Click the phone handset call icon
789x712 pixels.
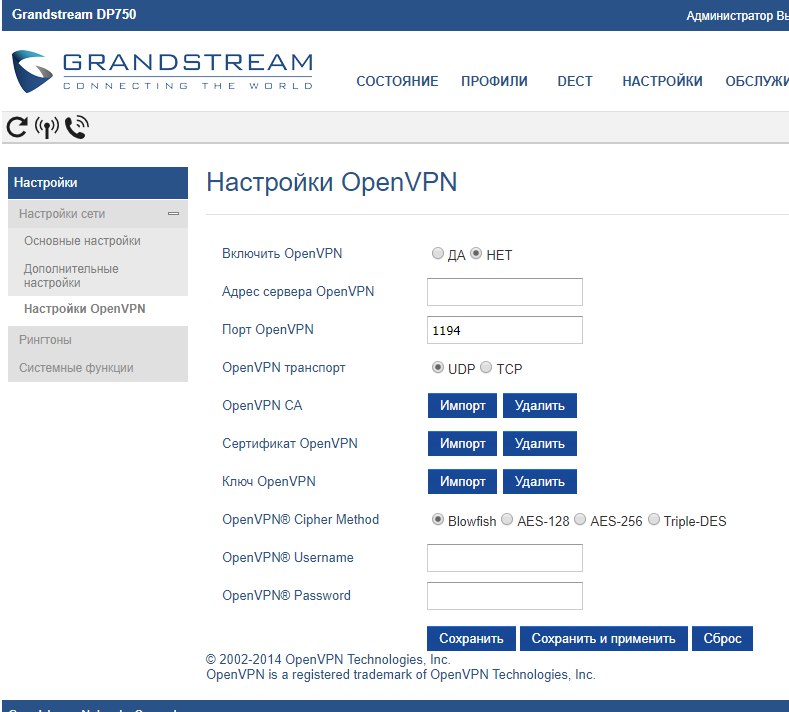coord(77,127)
